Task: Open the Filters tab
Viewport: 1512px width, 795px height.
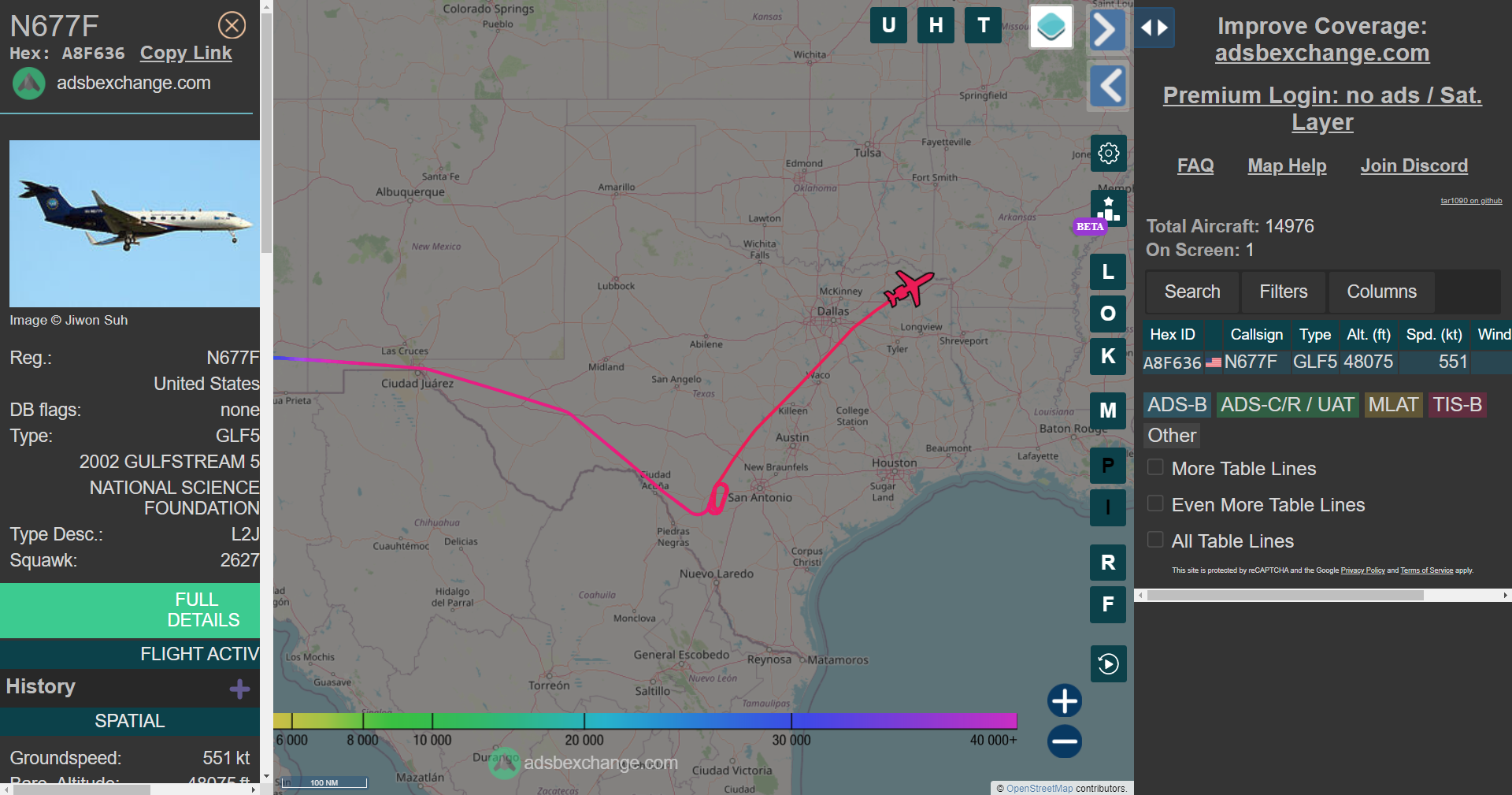Action: tap(1284, 292)
